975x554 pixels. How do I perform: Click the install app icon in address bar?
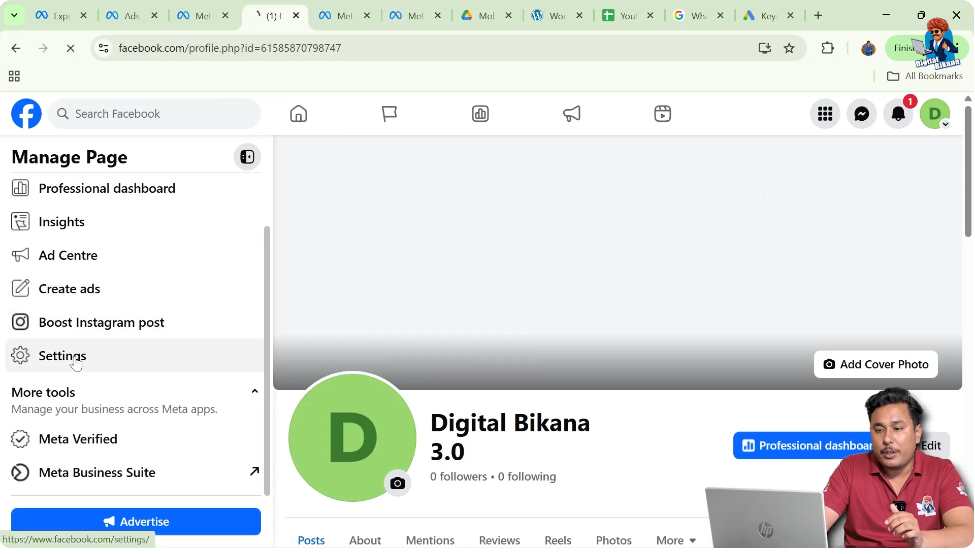point(765,48)
